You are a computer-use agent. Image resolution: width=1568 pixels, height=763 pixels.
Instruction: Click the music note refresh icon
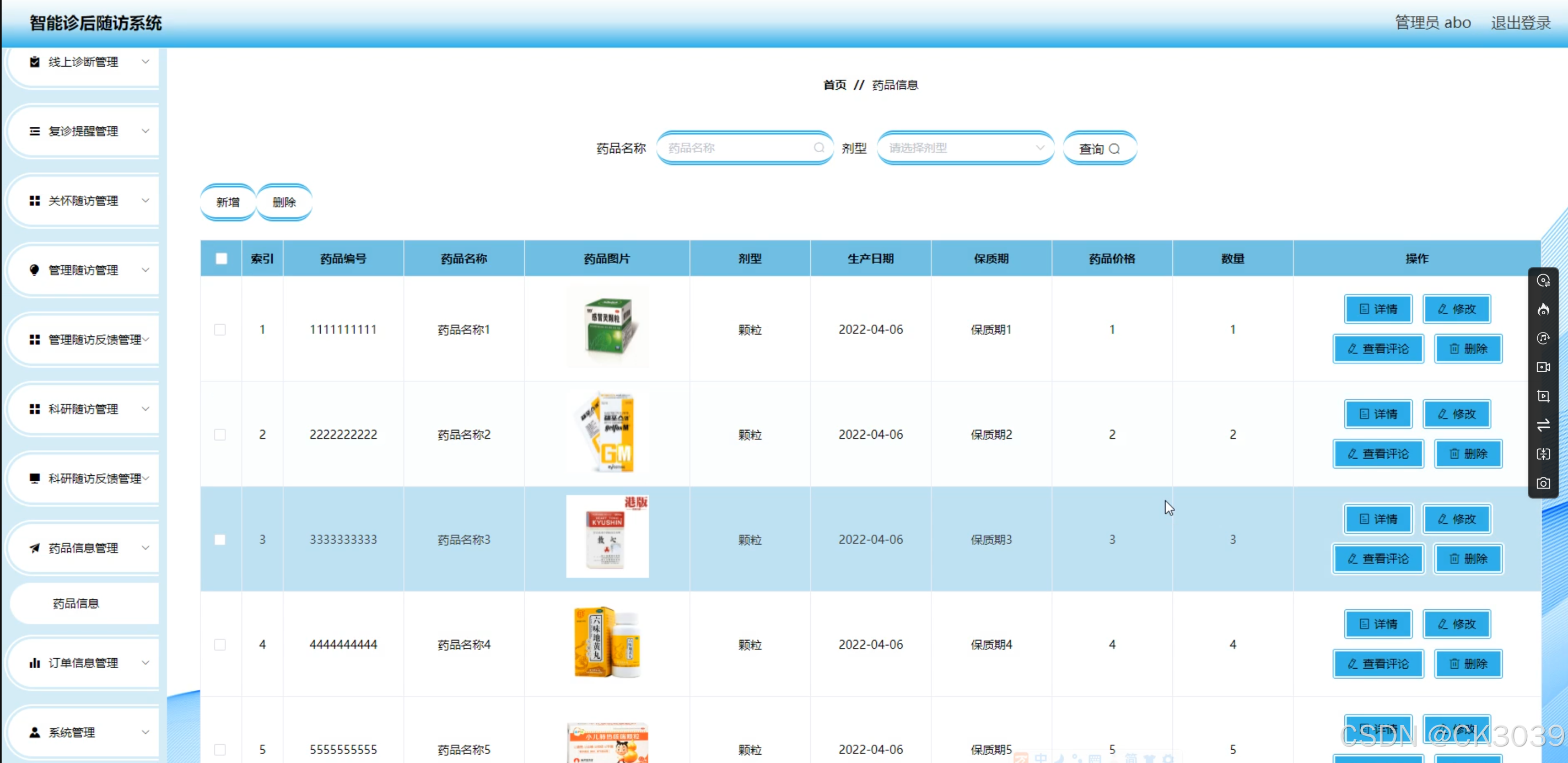[1543, 338]
